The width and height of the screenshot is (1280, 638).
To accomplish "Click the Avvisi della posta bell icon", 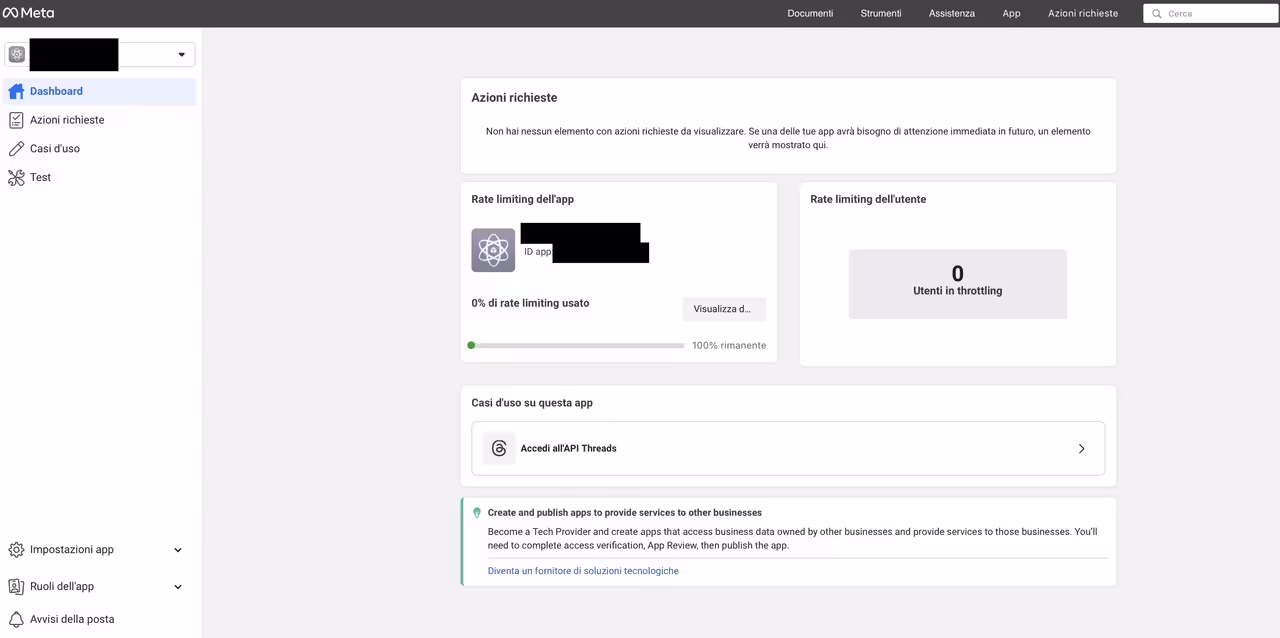I will click(16, 619).
